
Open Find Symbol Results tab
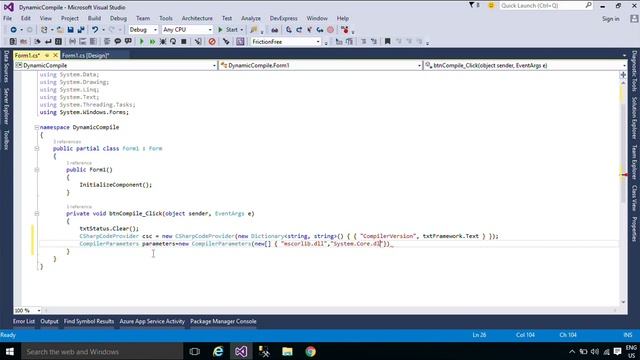(89, 321)
